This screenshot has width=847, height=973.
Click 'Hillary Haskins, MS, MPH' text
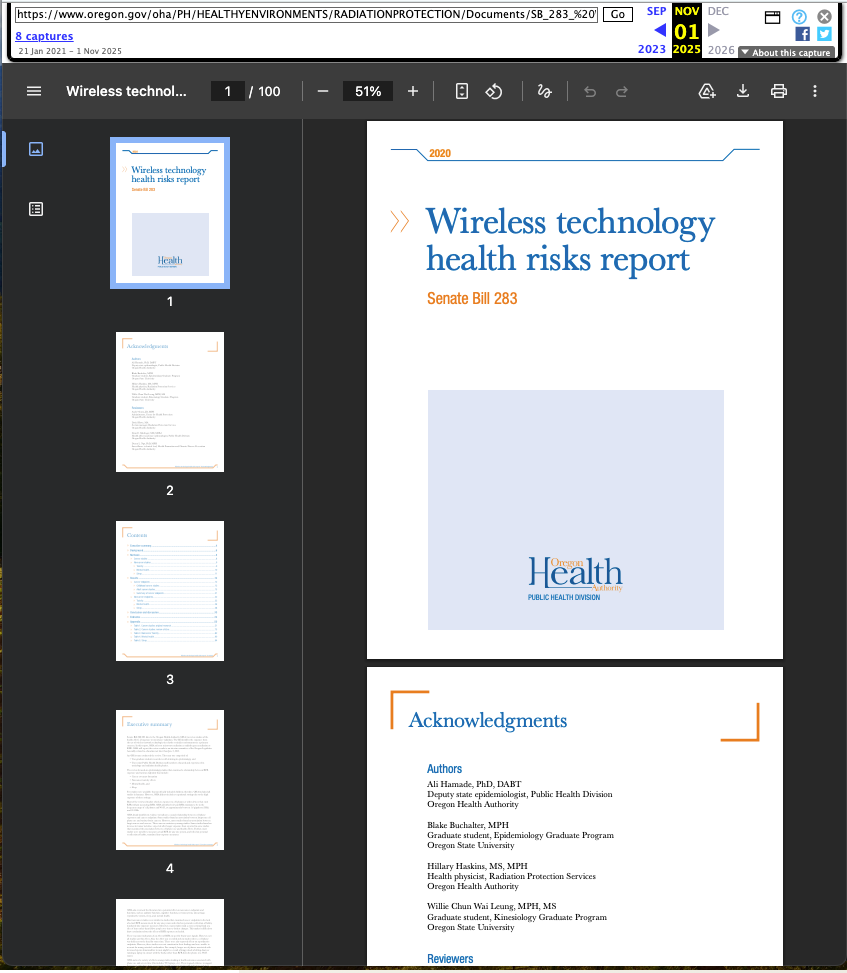point(477,866)
